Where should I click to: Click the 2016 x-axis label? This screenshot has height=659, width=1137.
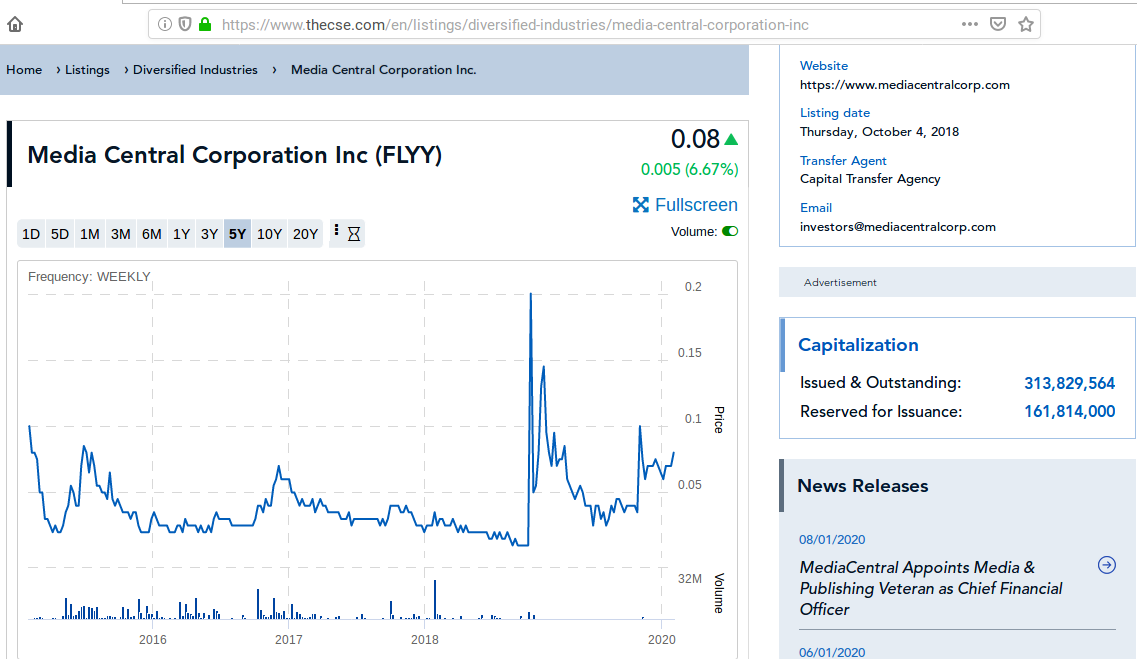(152, 639)
